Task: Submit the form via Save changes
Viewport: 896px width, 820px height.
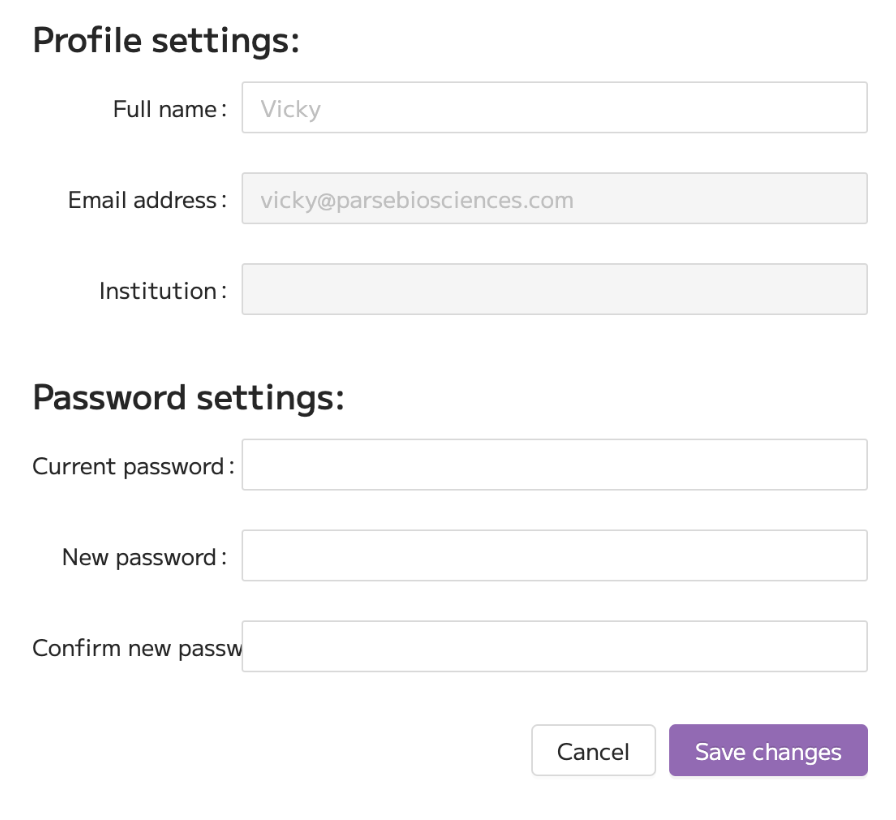Action: coord(768,750)
